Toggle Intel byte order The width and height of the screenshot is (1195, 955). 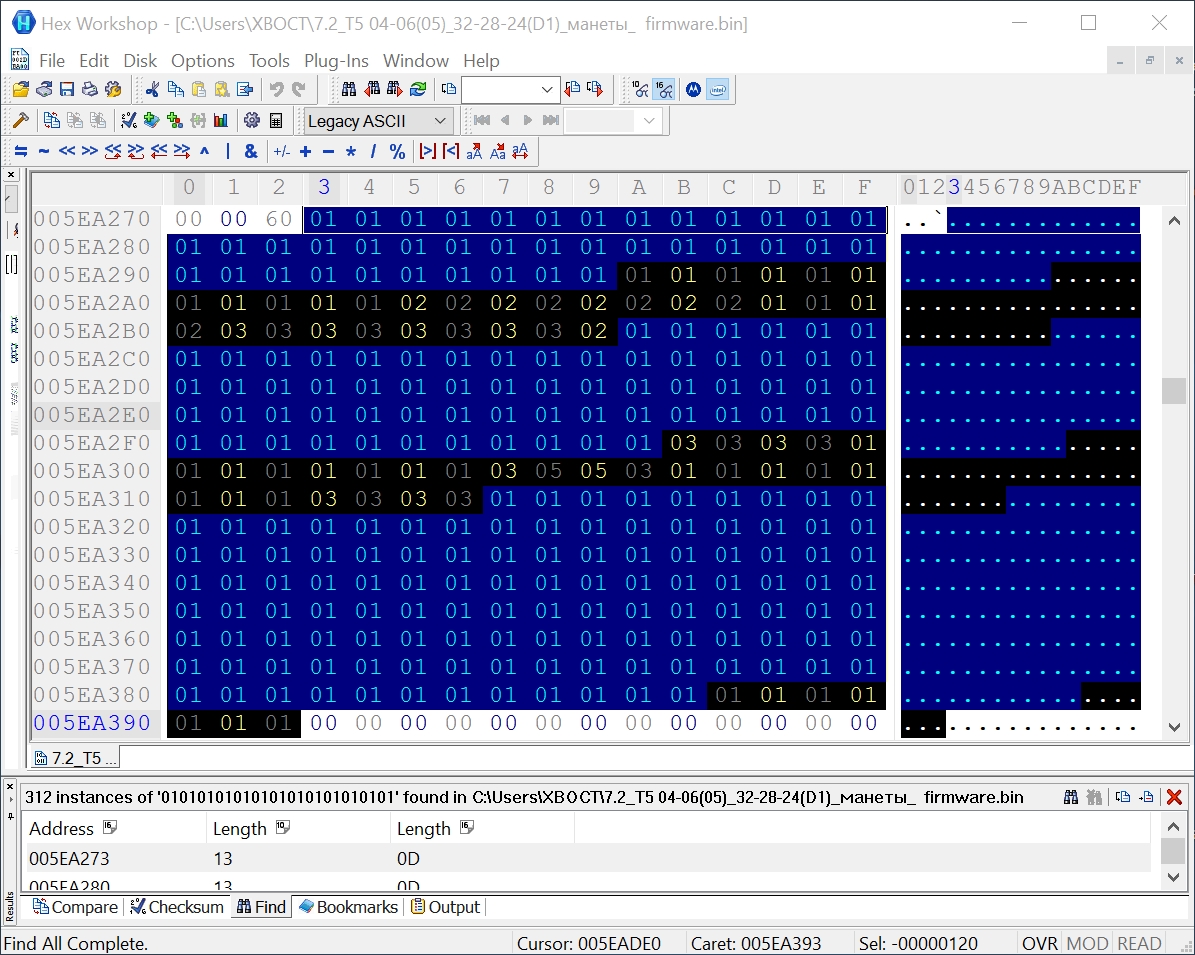[717, 90]
